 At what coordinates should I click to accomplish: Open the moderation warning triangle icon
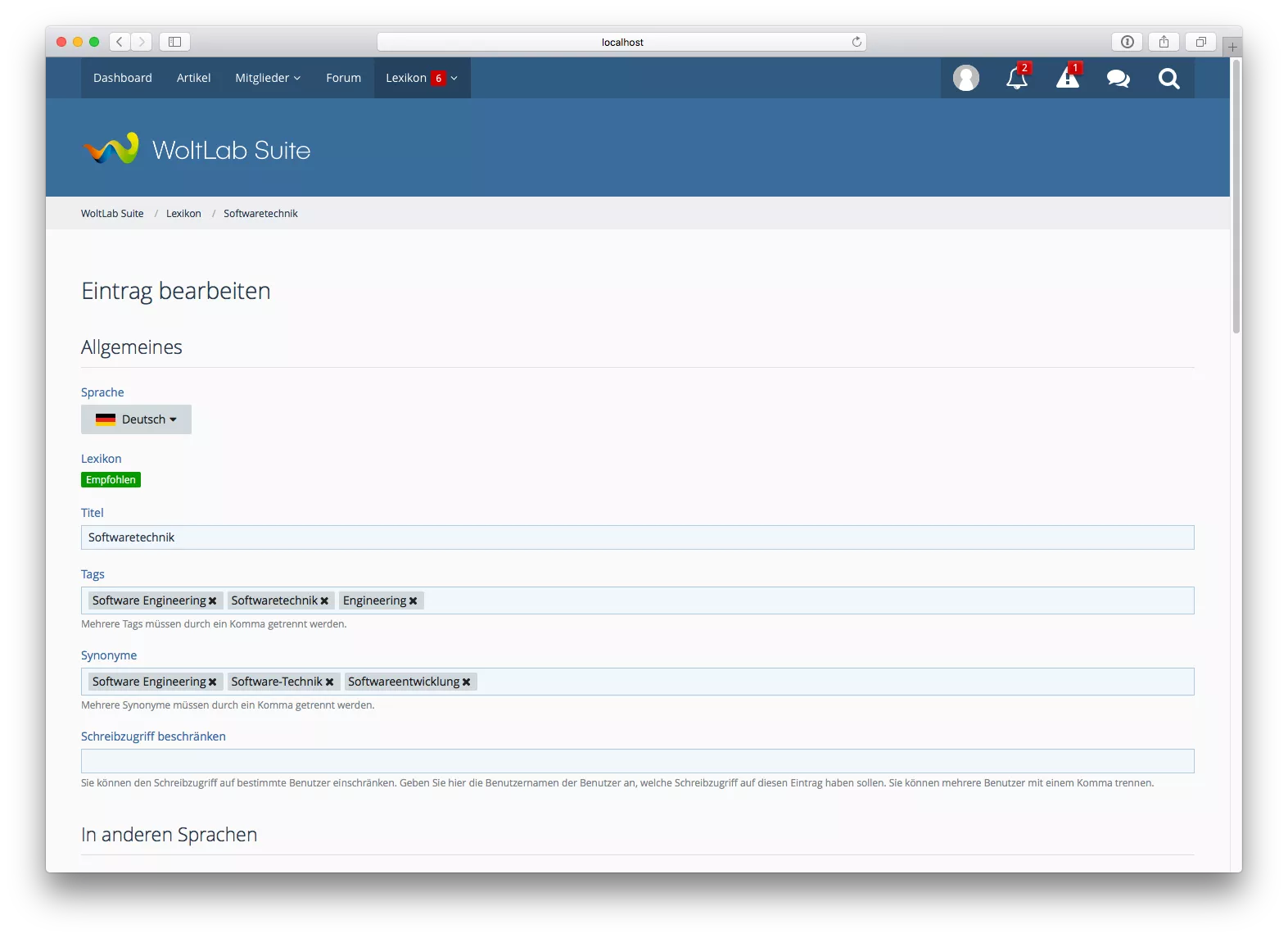click(1067, 78)
